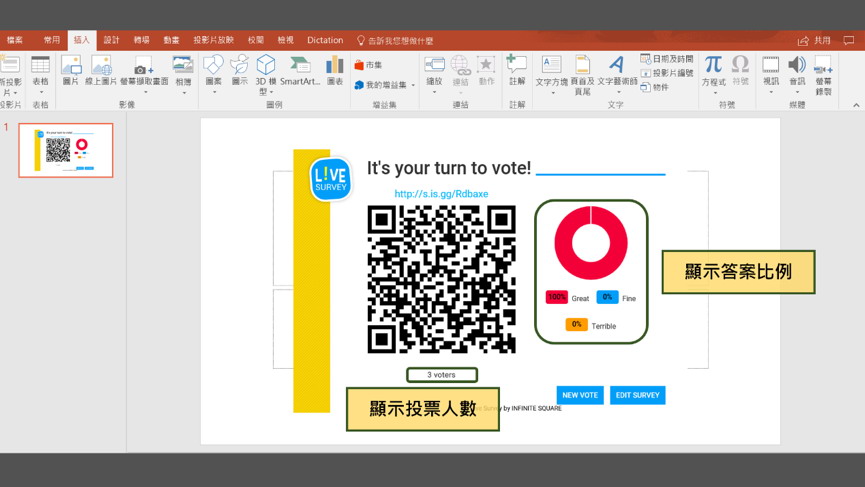
Task: Select the red 100% Great legend swatch
Action: pyautogui.click(x=557, y=297)
